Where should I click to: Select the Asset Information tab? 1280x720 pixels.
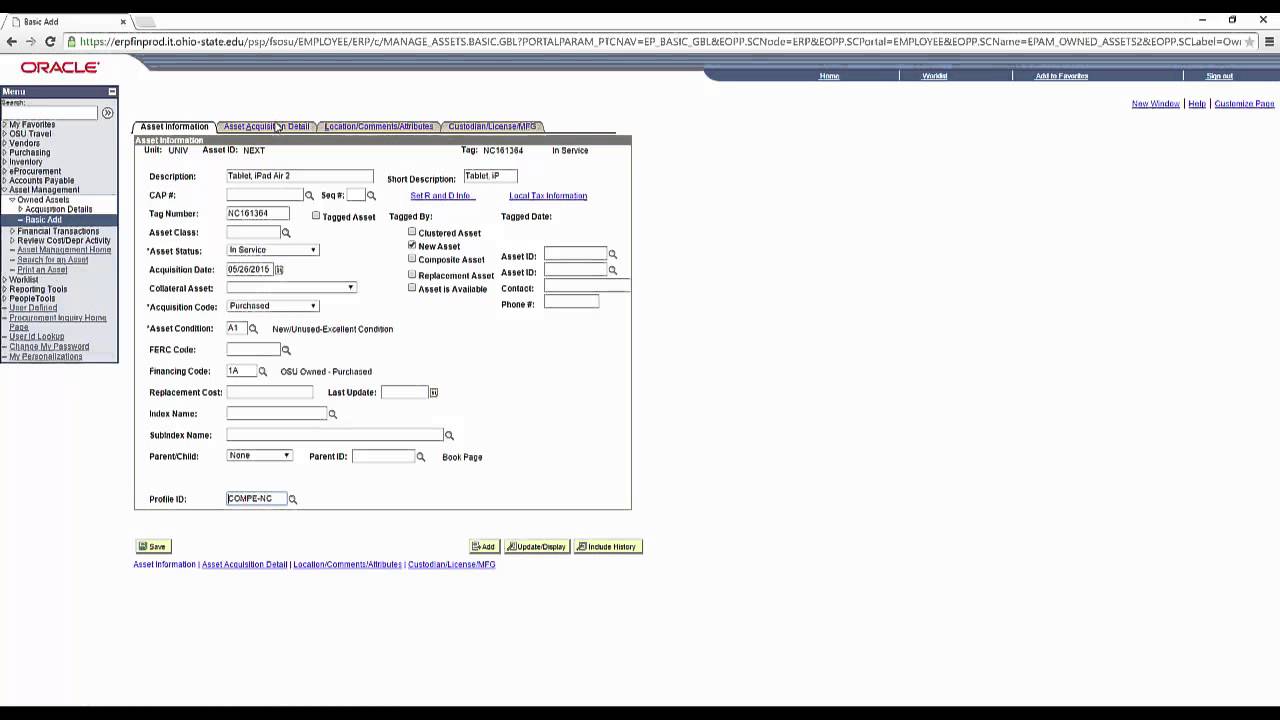(174, 126)
